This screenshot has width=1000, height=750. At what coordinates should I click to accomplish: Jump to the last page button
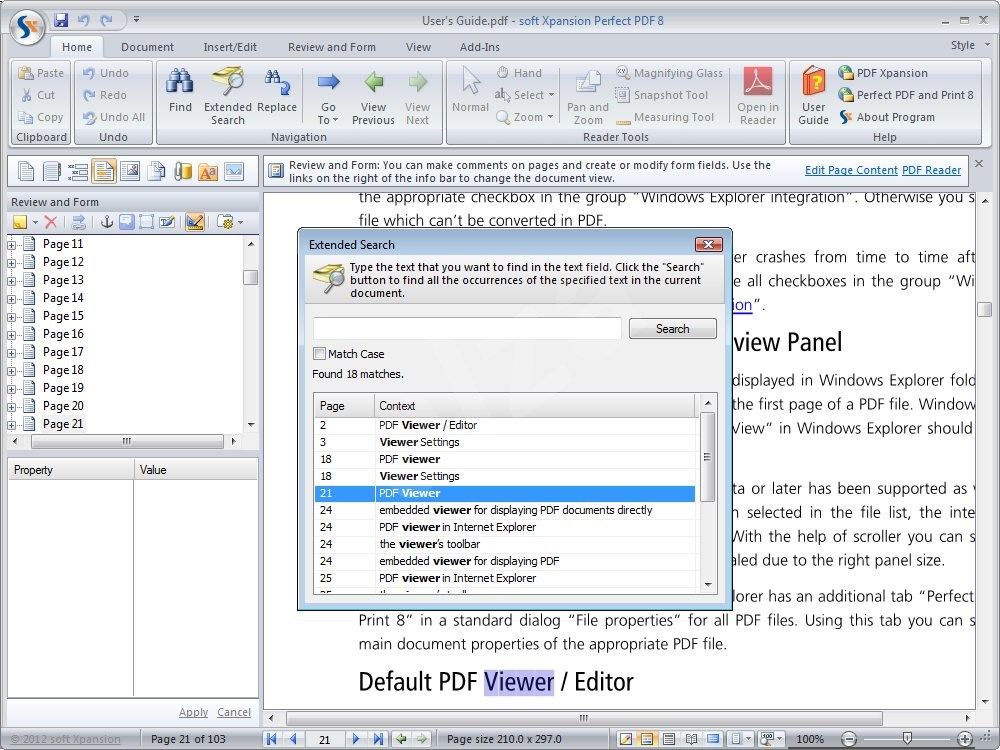378,739
